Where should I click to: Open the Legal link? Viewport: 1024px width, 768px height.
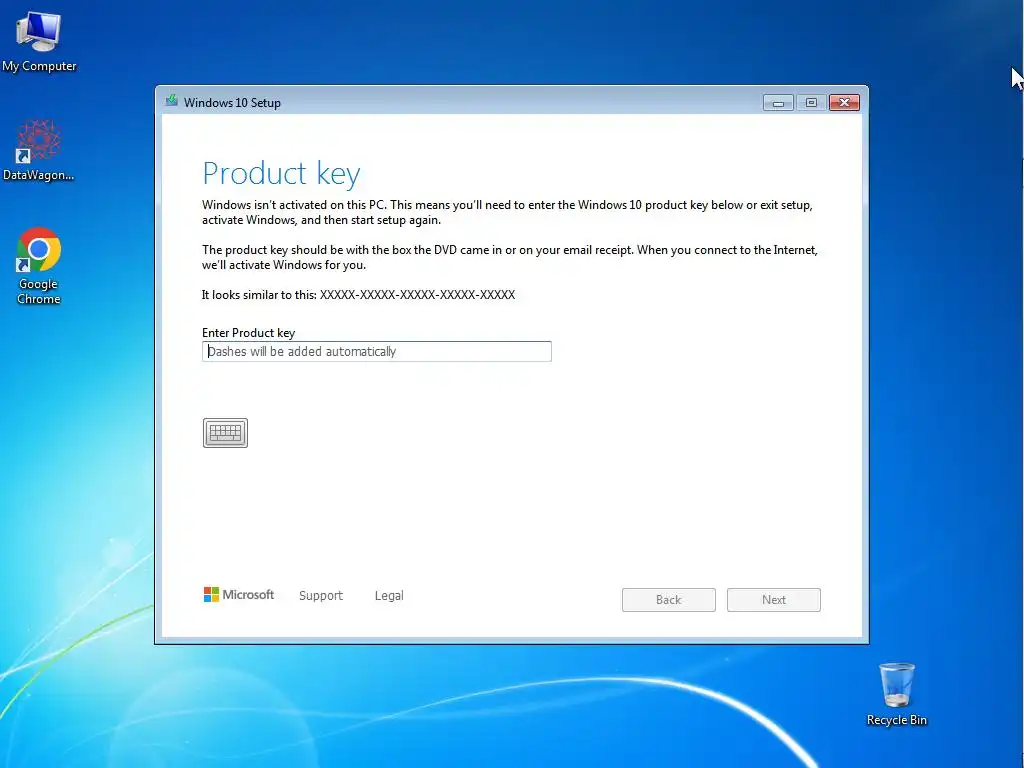tap(389, 596)
